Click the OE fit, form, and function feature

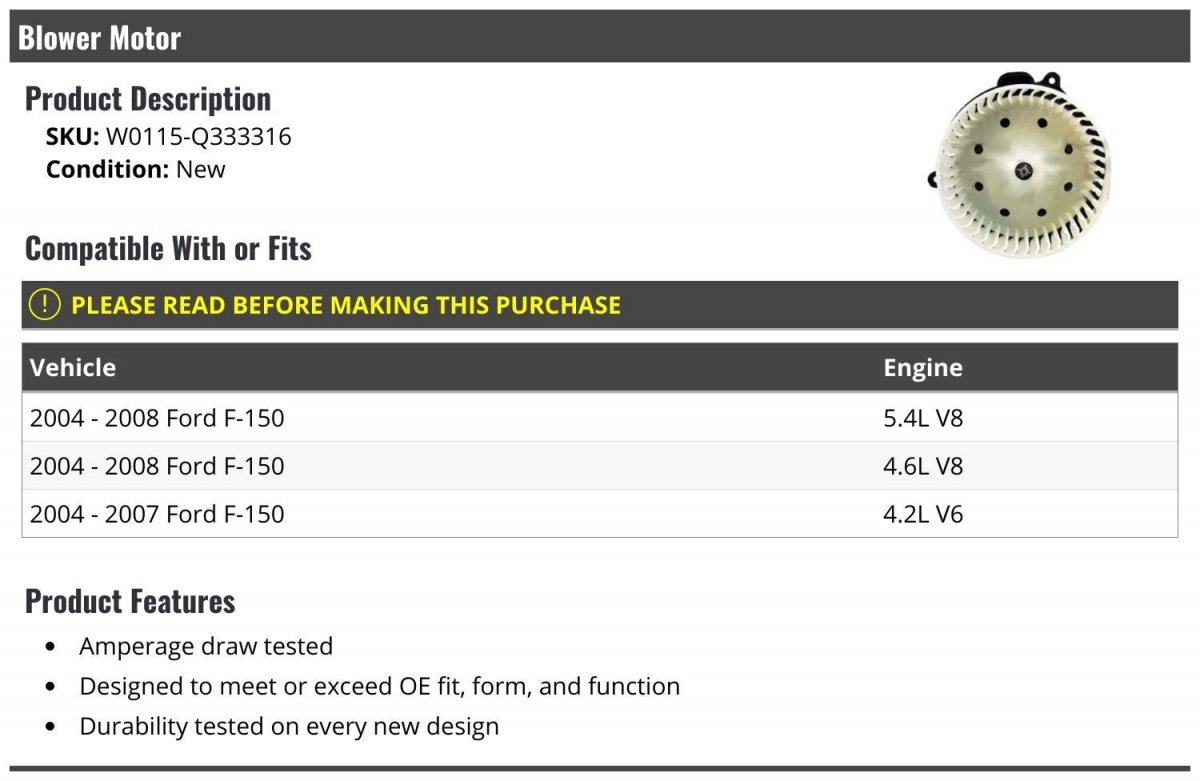click(379, 686)
